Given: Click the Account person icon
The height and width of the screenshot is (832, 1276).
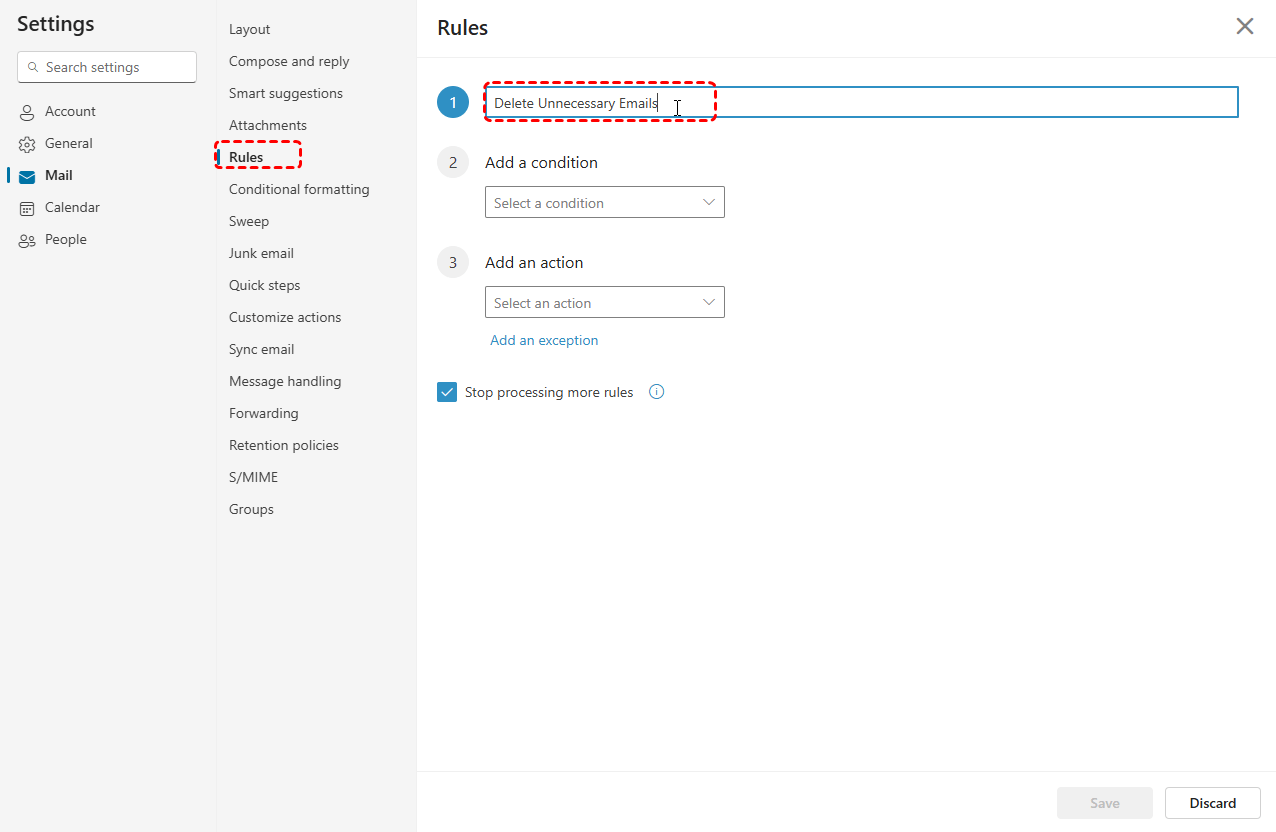Looking at the screenshot, I should click(27, 112).
